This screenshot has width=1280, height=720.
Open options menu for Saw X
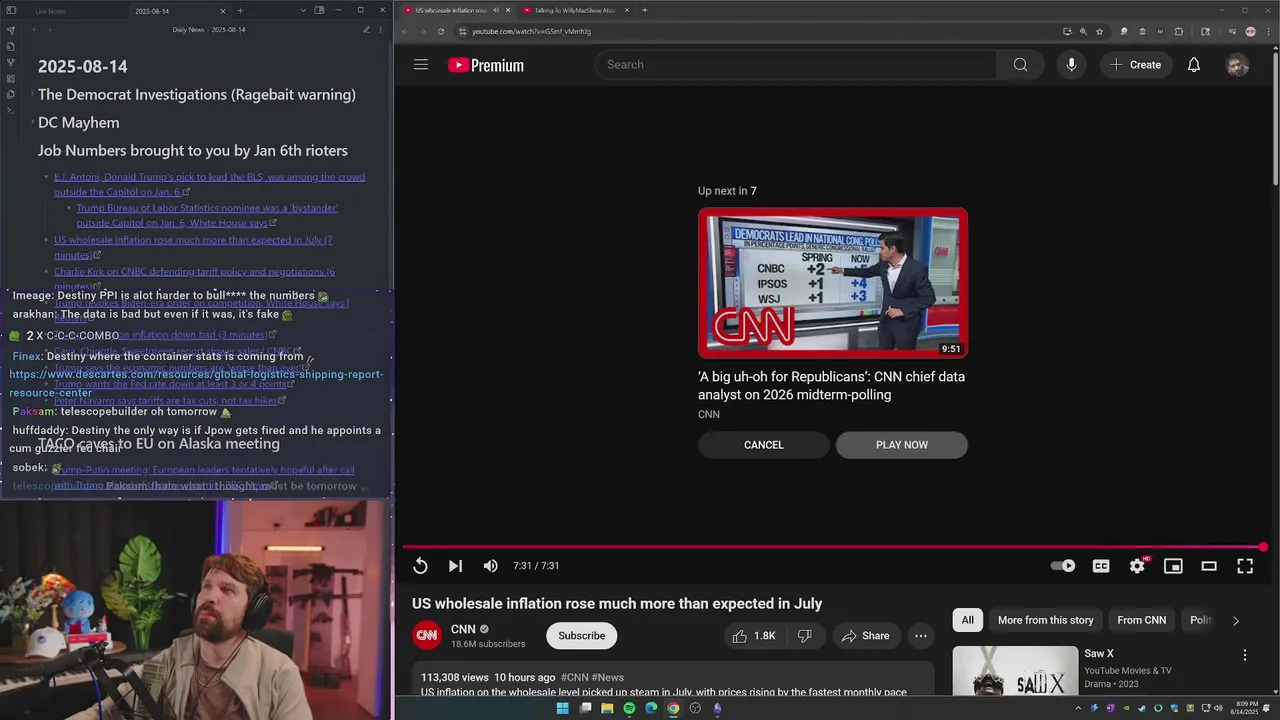pyautogui.click(x=1245, y=655)
